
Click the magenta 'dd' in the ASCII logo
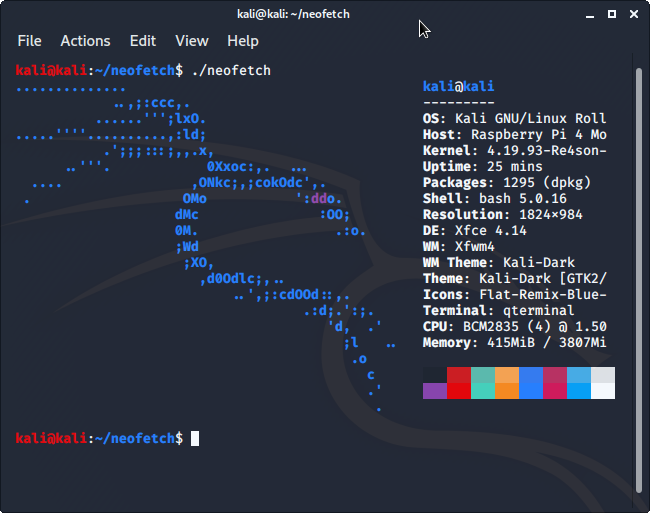[x=319, y=198]
